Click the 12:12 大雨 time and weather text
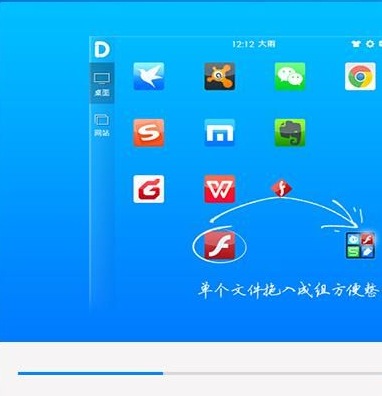Screen dimensions: 382x396 tap(254, 44)
